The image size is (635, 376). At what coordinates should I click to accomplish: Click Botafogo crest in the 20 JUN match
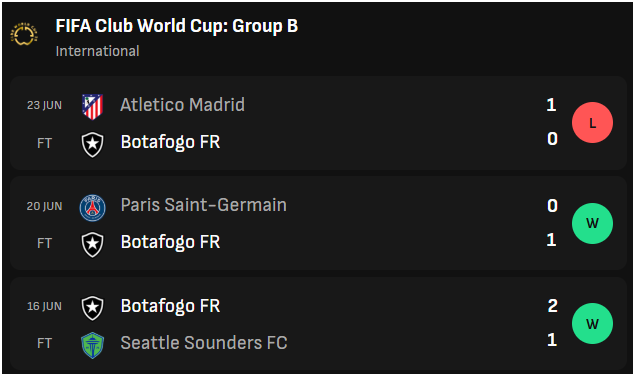click(x=93, y=244)
